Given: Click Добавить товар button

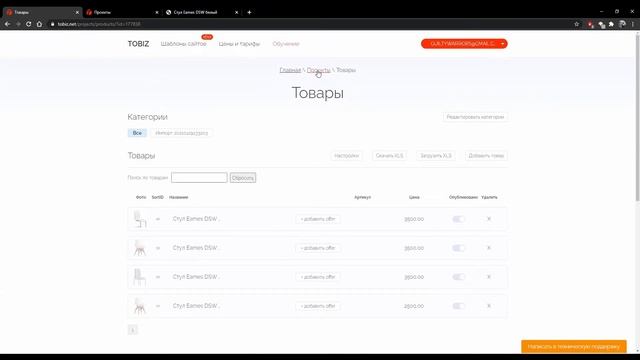Looking at the screenshot, I should 486,156.
